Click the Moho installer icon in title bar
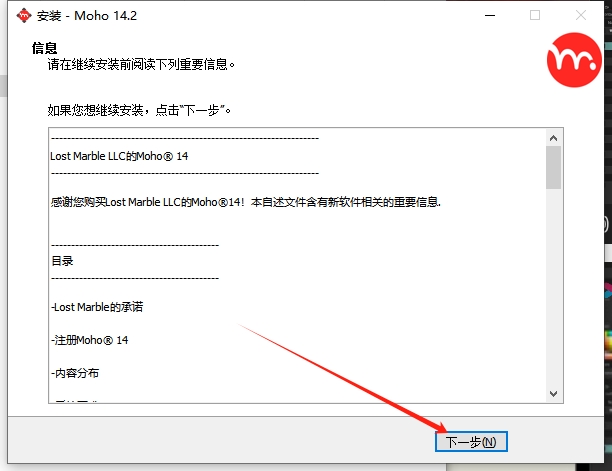 coord(24,16)
